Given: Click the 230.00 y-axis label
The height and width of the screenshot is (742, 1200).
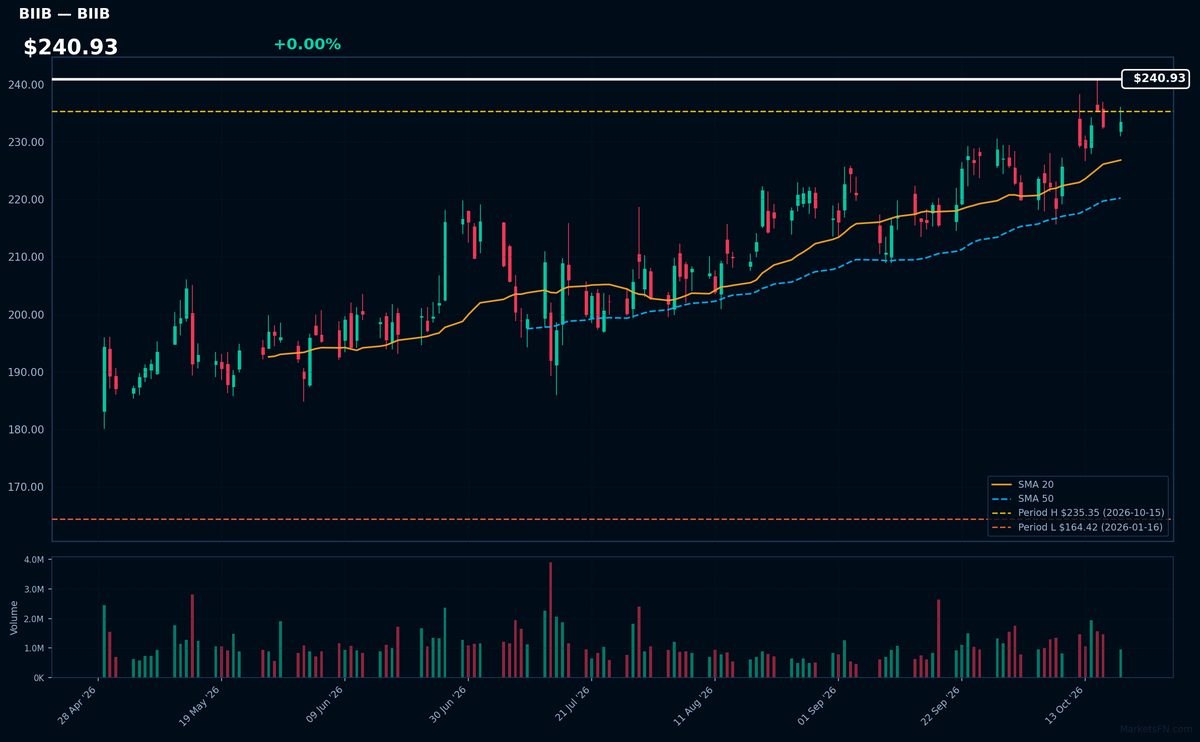Looking at the screenshot, I should (x=27, y=142).
